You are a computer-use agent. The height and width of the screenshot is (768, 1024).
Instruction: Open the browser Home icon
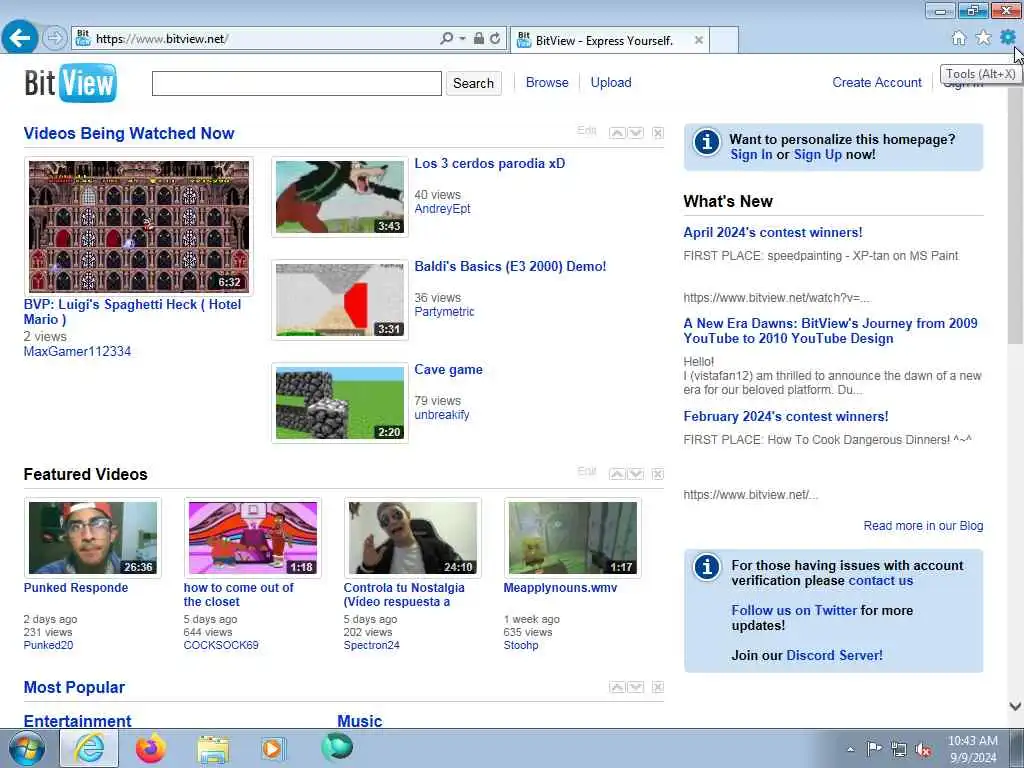click(x=959, y=38)
